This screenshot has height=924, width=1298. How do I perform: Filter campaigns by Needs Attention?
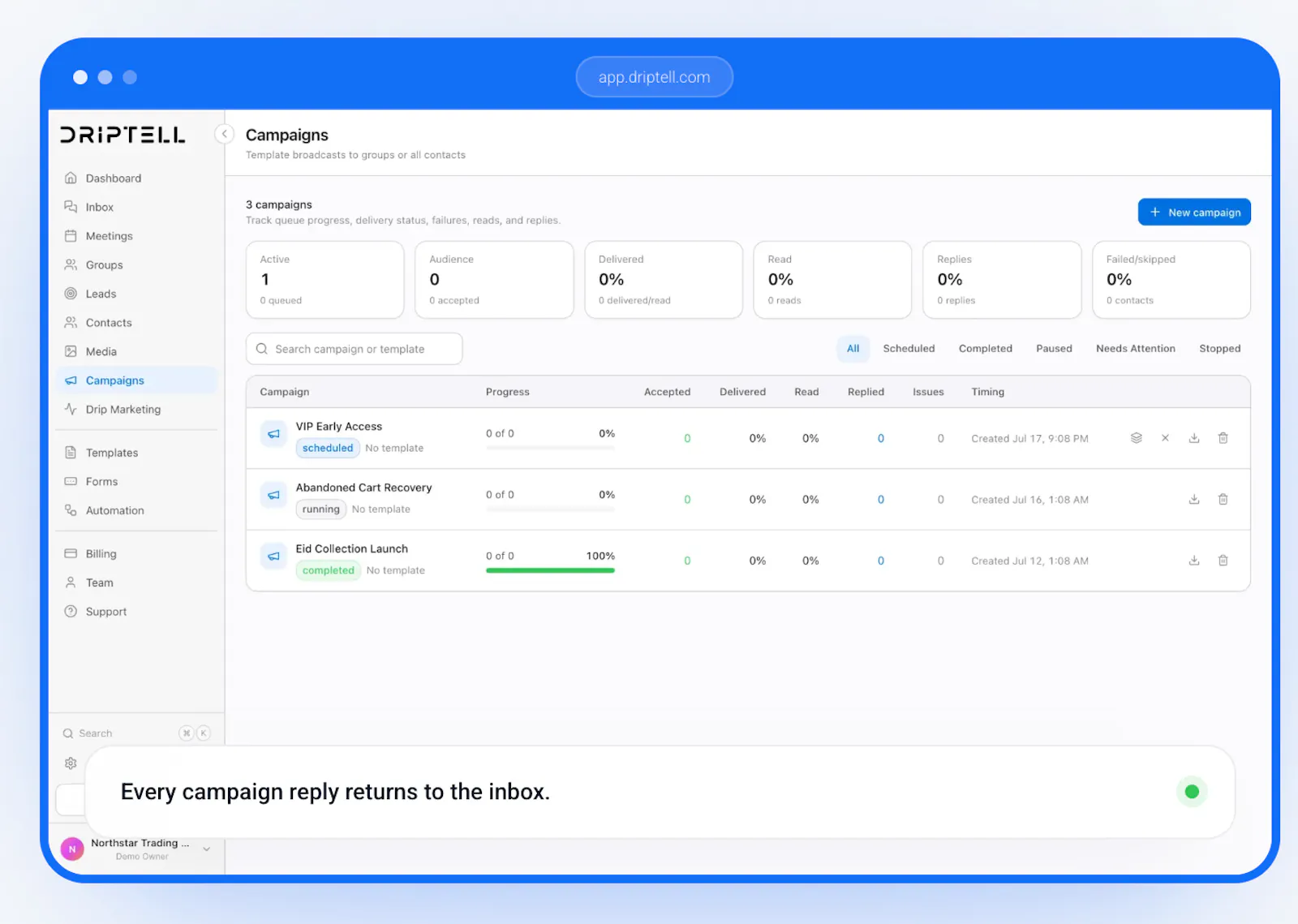pos(1135,349)
